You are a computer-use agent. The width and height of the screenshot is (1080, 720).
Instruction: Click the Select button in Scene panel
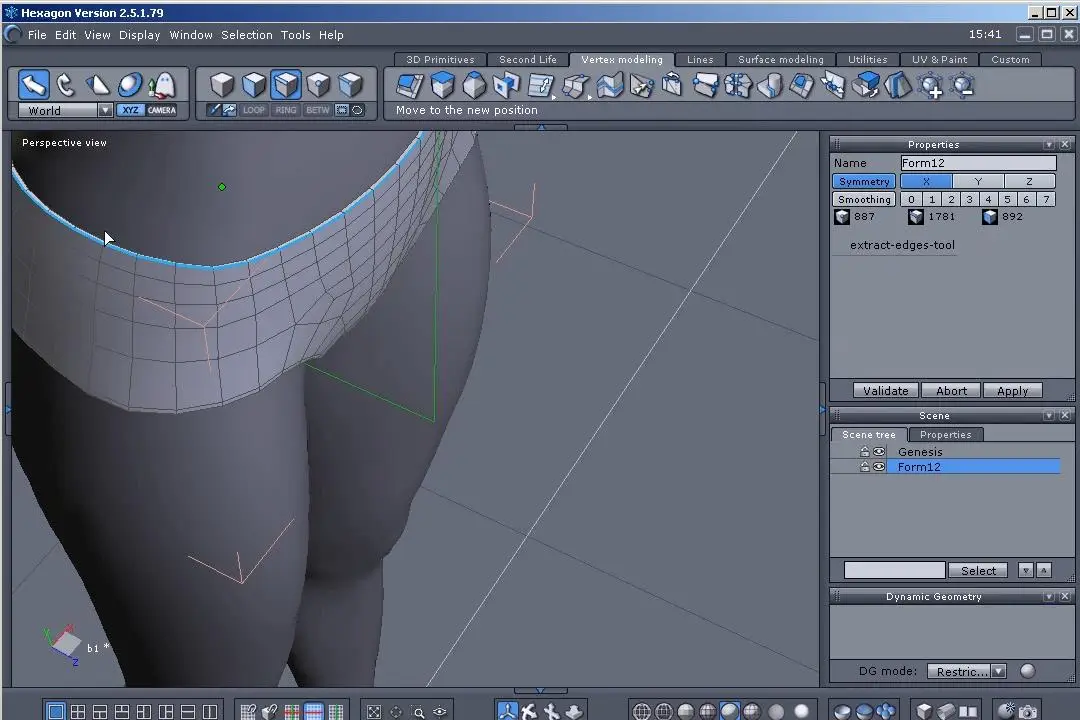click(x=978, y=570)
